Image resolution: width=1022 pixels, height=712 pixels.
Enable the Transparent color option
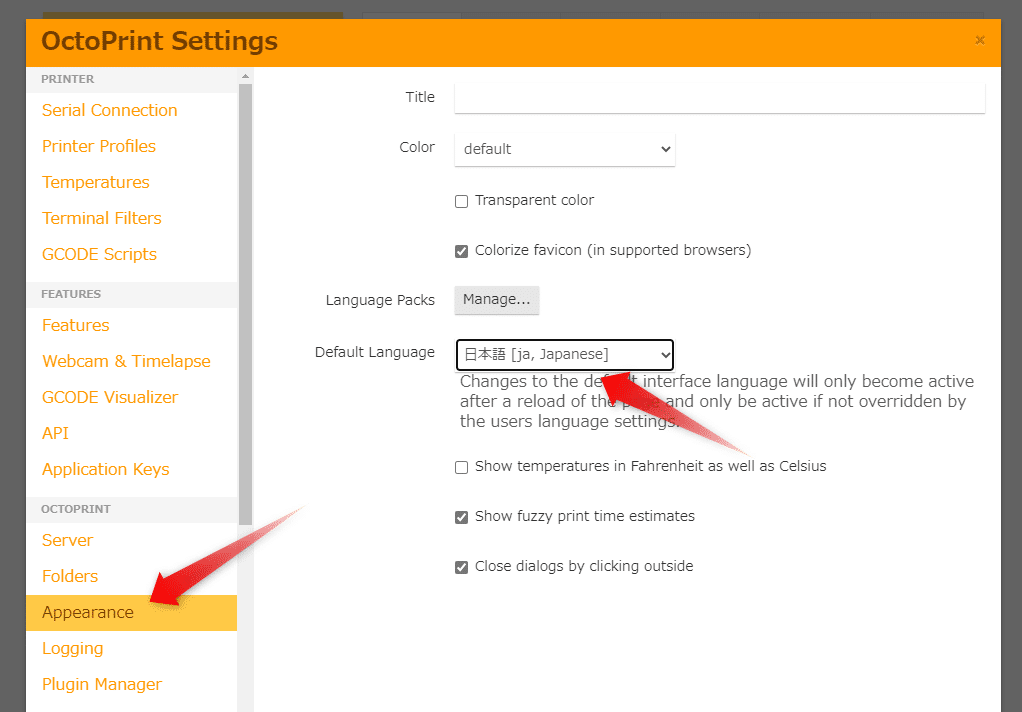[x=461, y=201]
